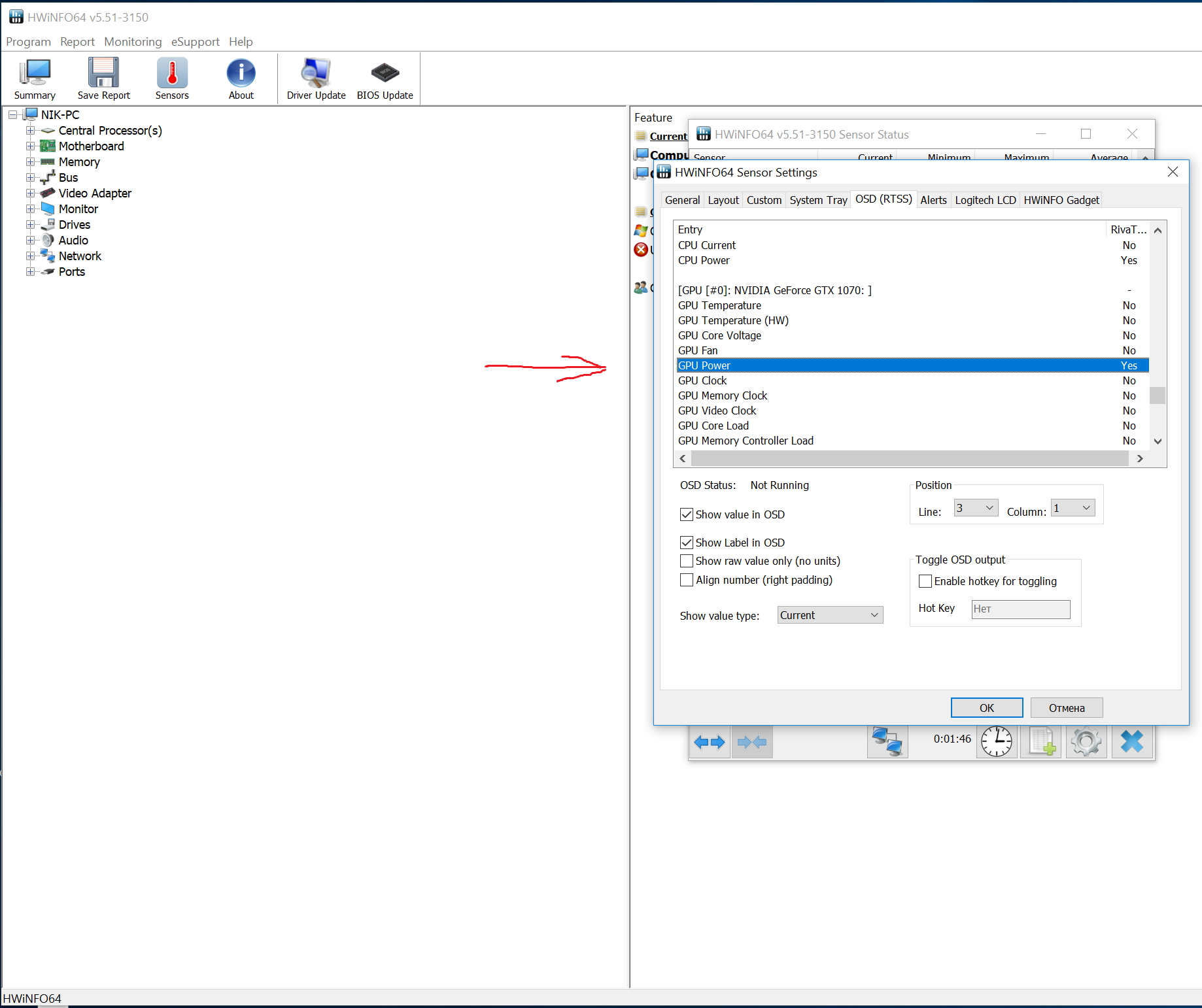Select the GPU Fan entry
The image size is (1202, 1008).
click(x=912, y=350)
